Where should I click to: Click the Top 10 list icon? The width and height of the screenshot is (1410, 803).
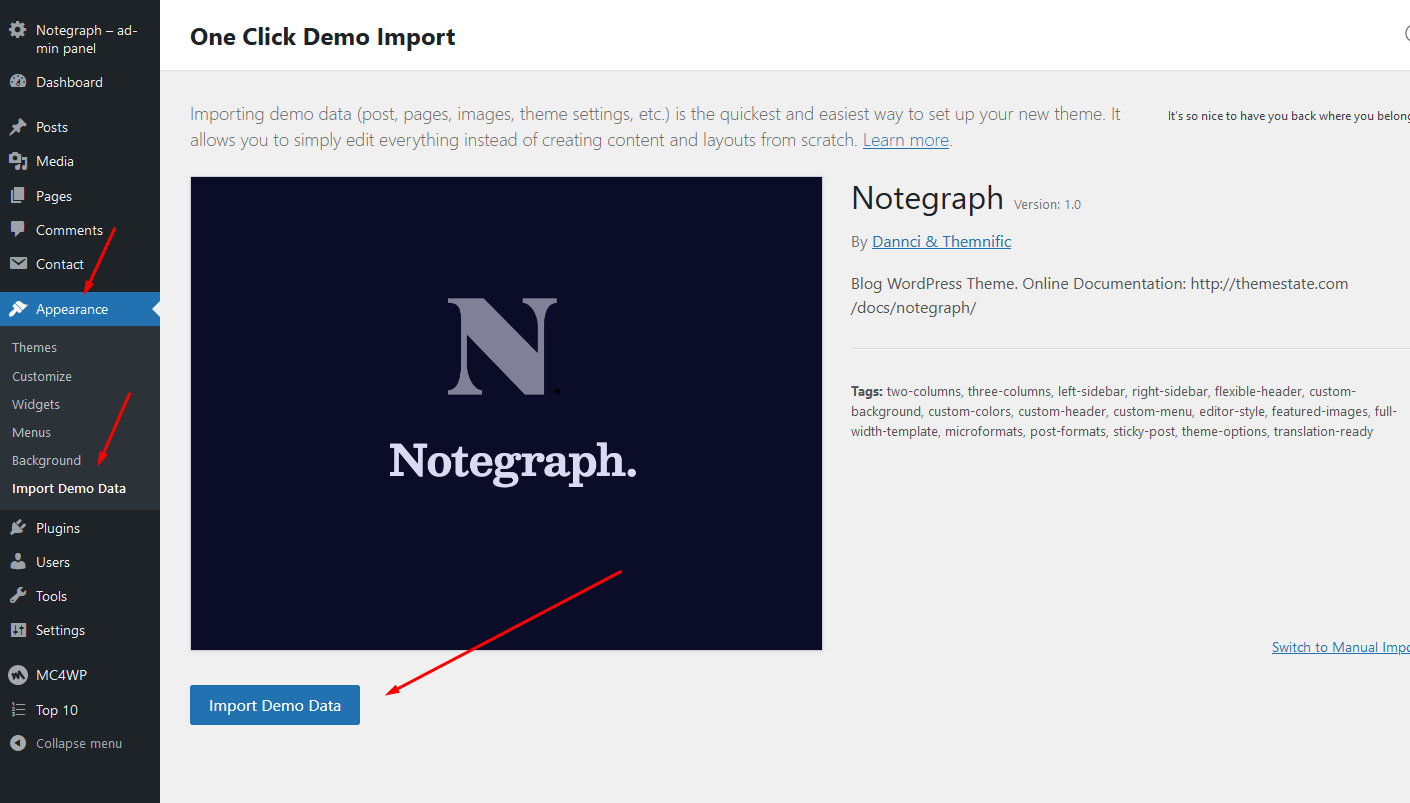(x=17, y=709)
